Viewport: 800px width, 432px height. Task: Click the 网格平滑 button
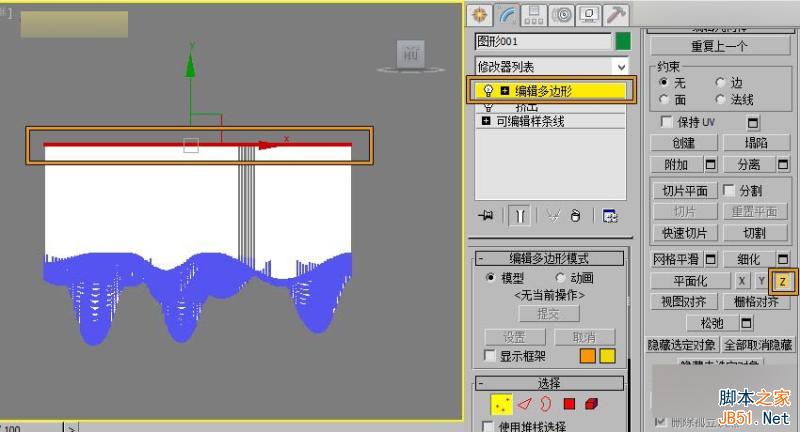(677, 259)
